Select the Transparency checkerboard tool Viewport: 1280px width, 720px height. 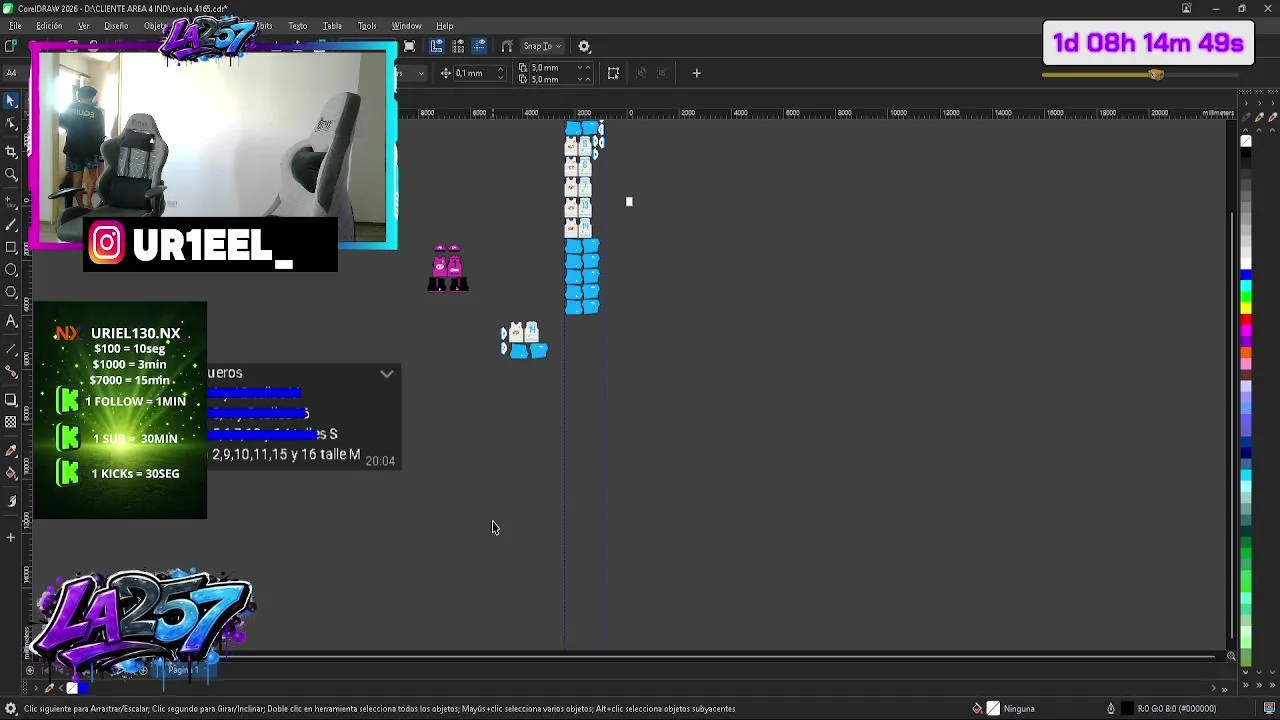point(11,422)
